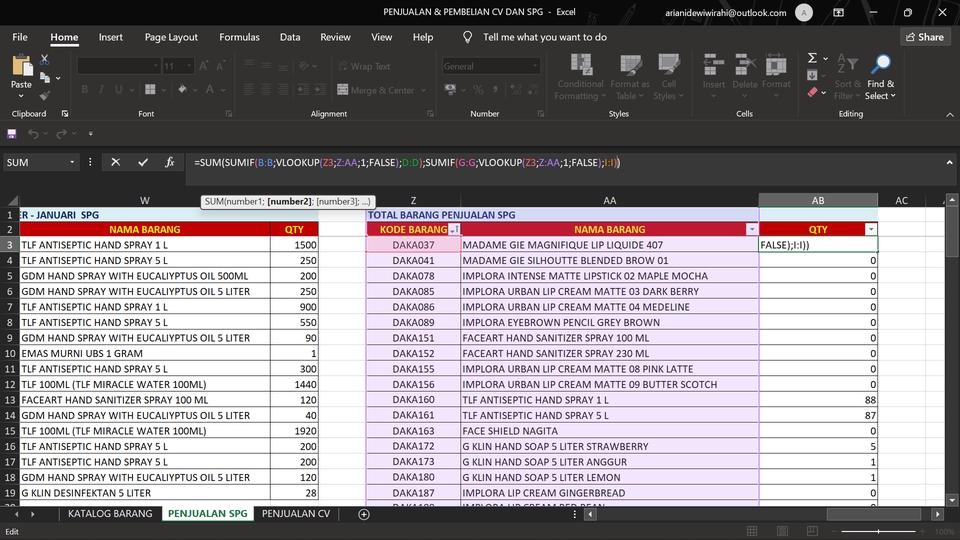This screenshot has width=960, height=540.
Task: Click the zoom slider handle in status bar
Action: [878, 531]
